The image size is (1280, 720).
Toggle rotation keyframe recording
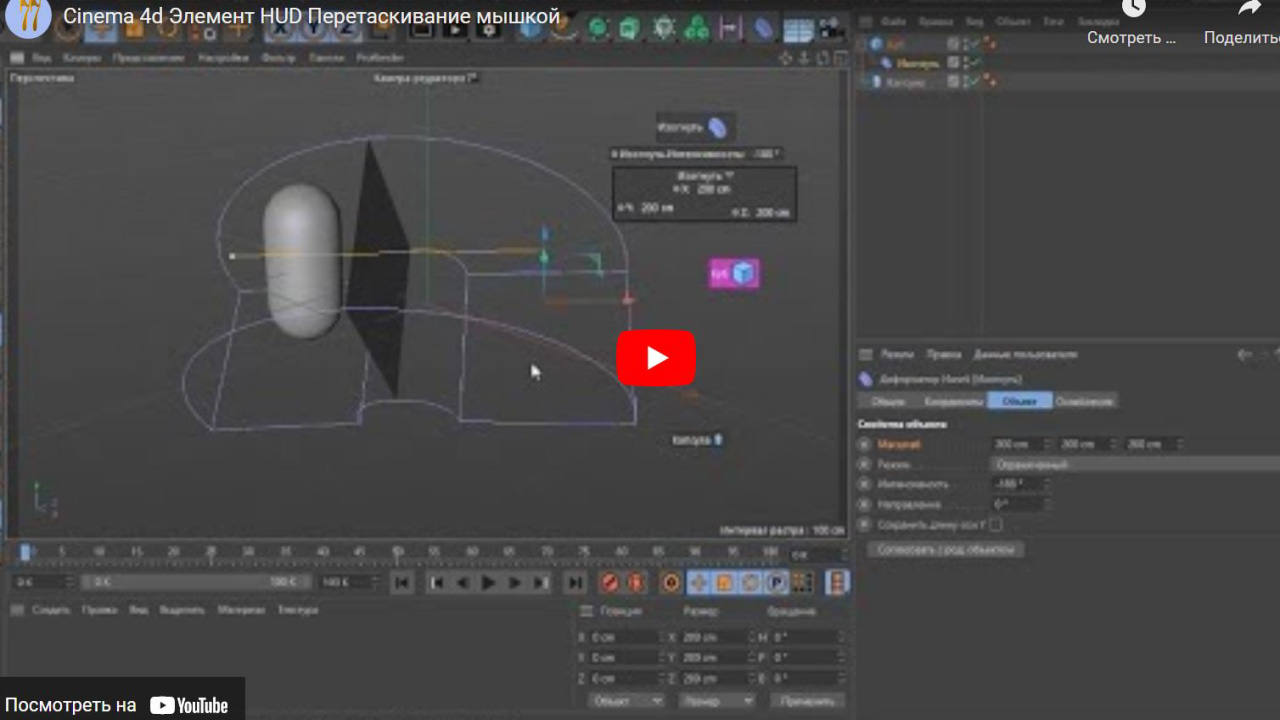751,582
